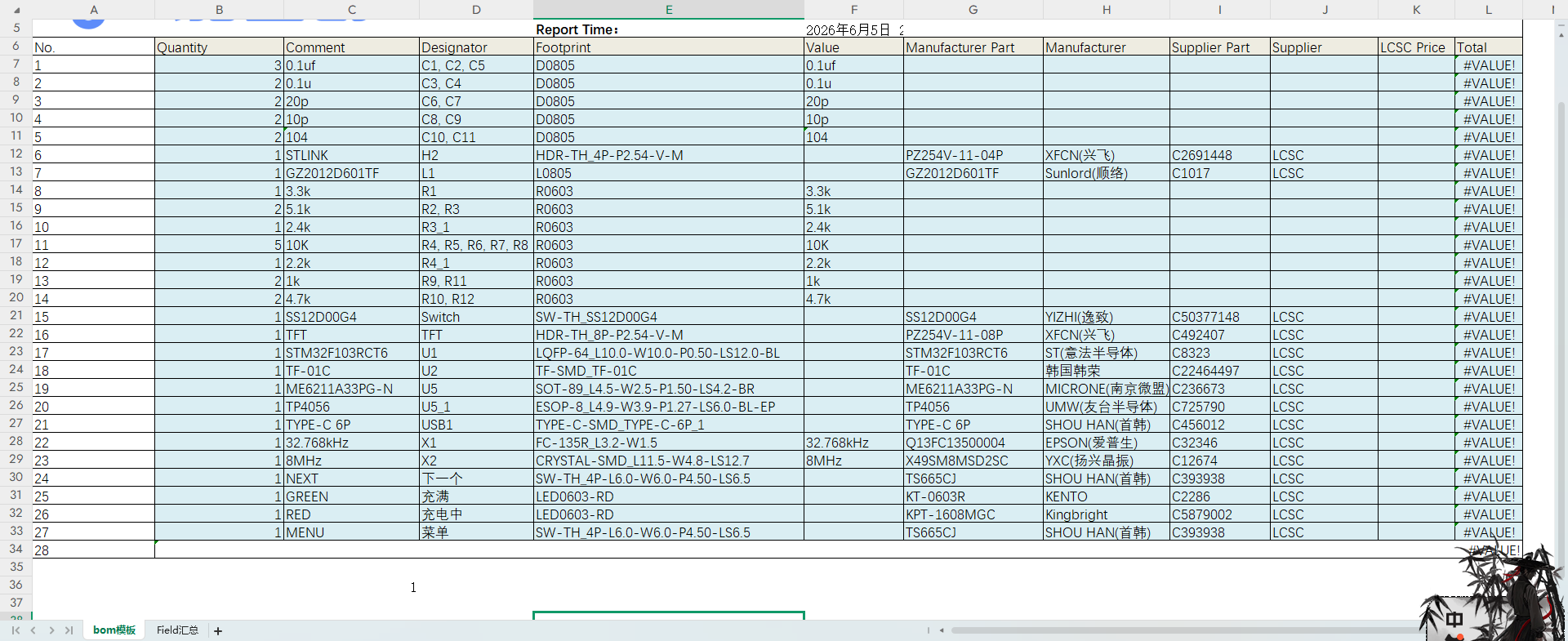Select the 'USB1' designator cell
The height and width of the screenshot is (641, 1568).
click(x=477, y=425)
